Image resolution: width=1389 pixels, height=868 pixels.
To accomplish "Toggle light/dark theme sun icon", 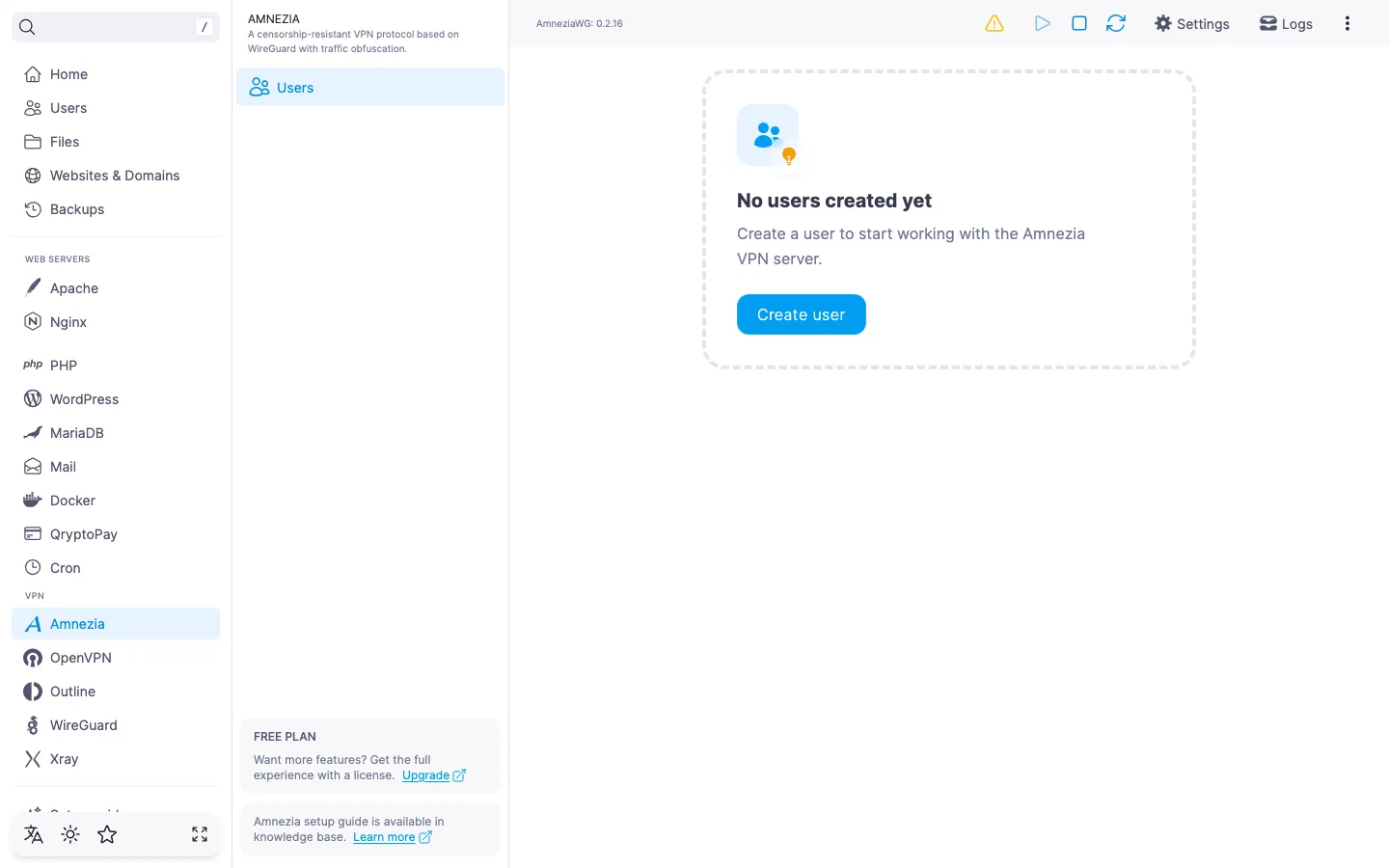I will pos(70,834).
